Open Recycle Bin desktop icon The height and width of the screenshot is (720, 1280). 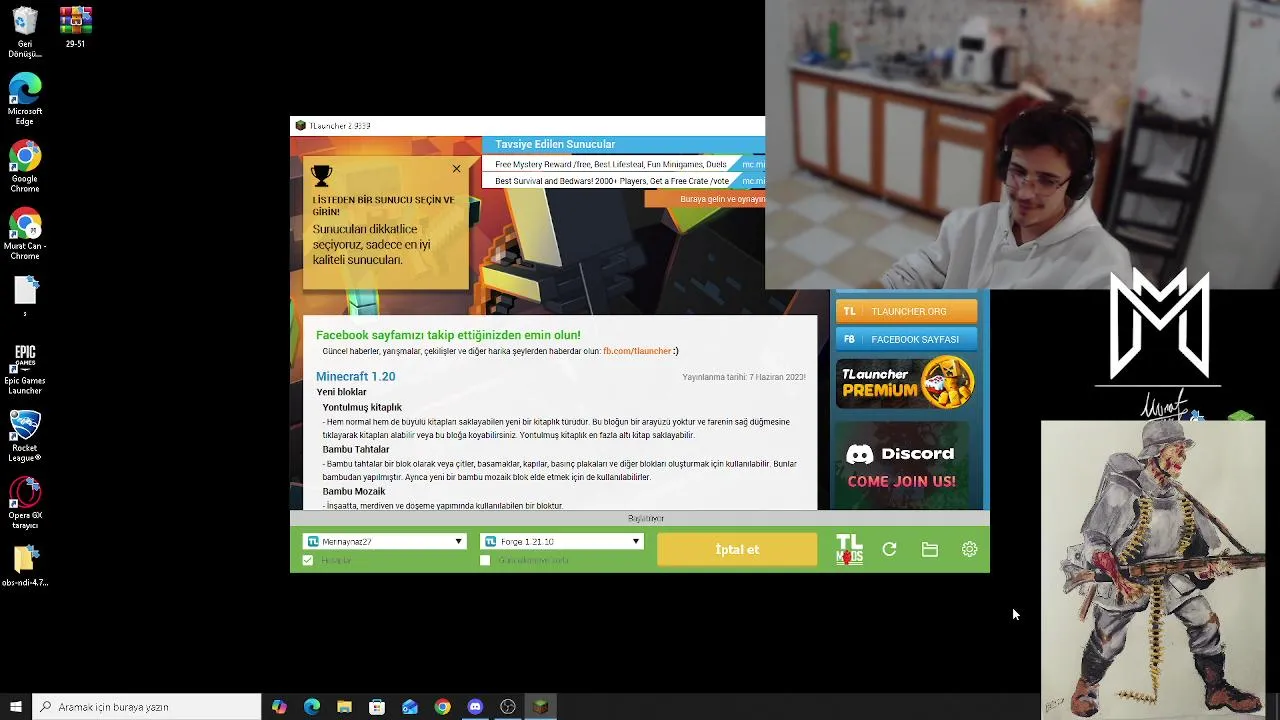(25, 33)
